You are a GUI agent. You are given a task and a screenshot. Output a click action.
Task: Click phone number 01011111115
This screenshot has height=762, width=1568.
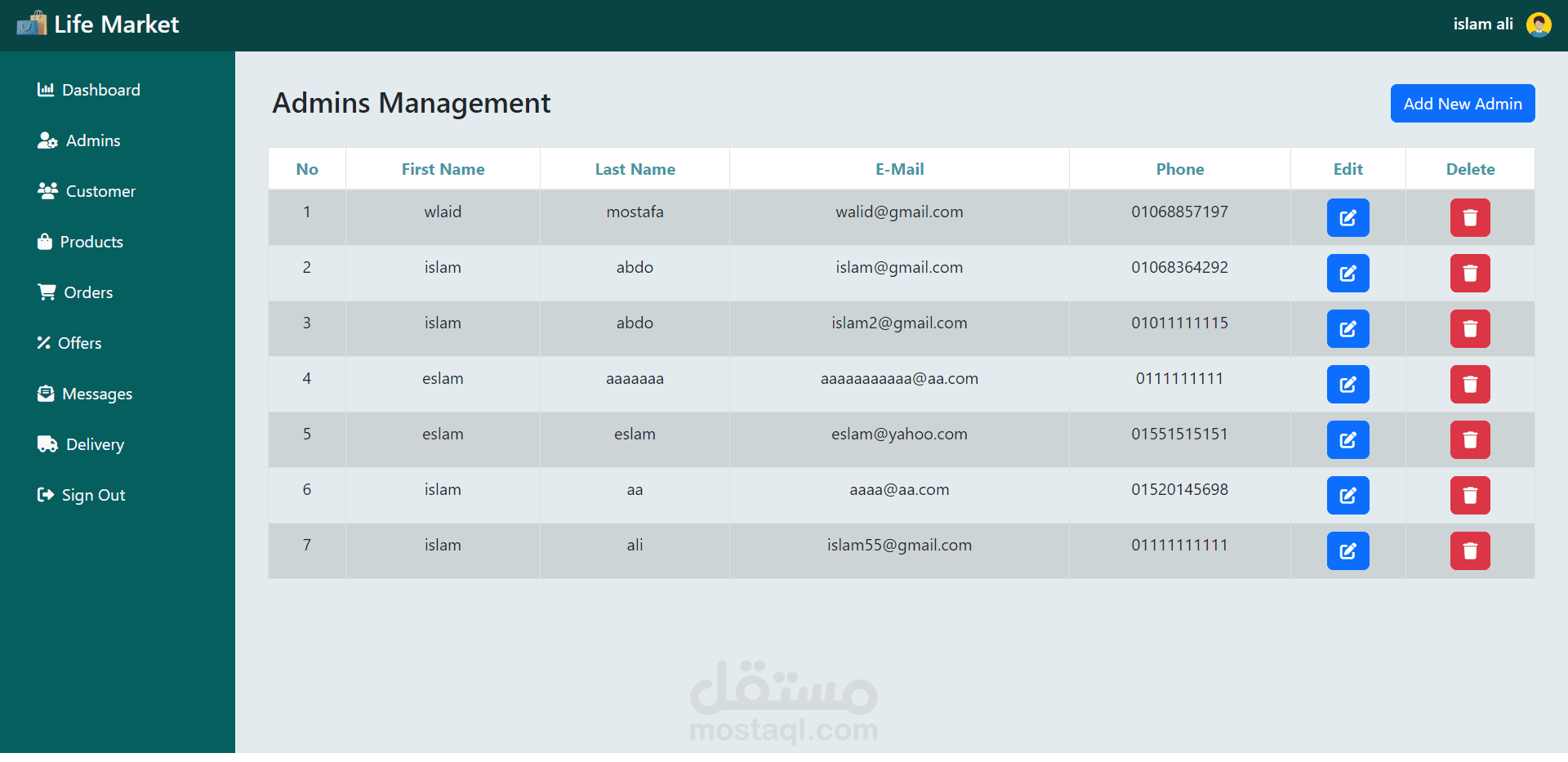[1179, 323]
